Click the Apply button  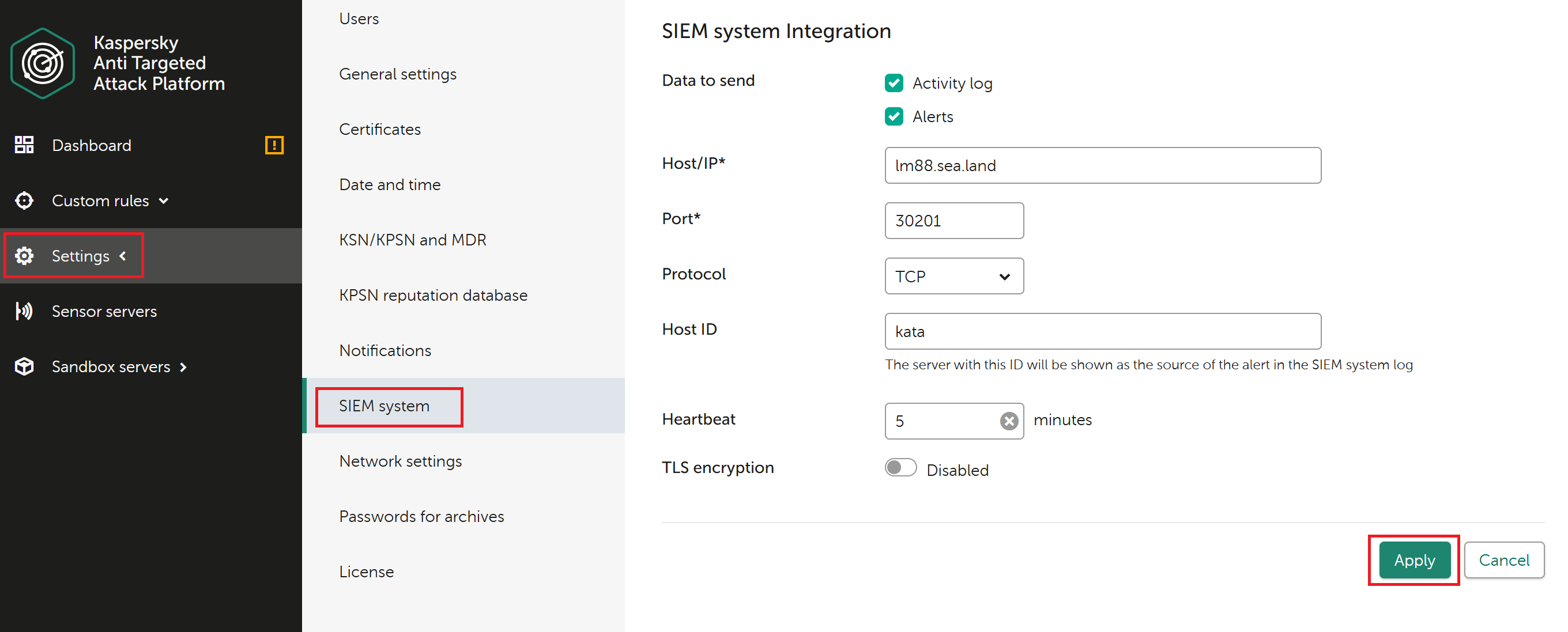tap(1414, 559)
